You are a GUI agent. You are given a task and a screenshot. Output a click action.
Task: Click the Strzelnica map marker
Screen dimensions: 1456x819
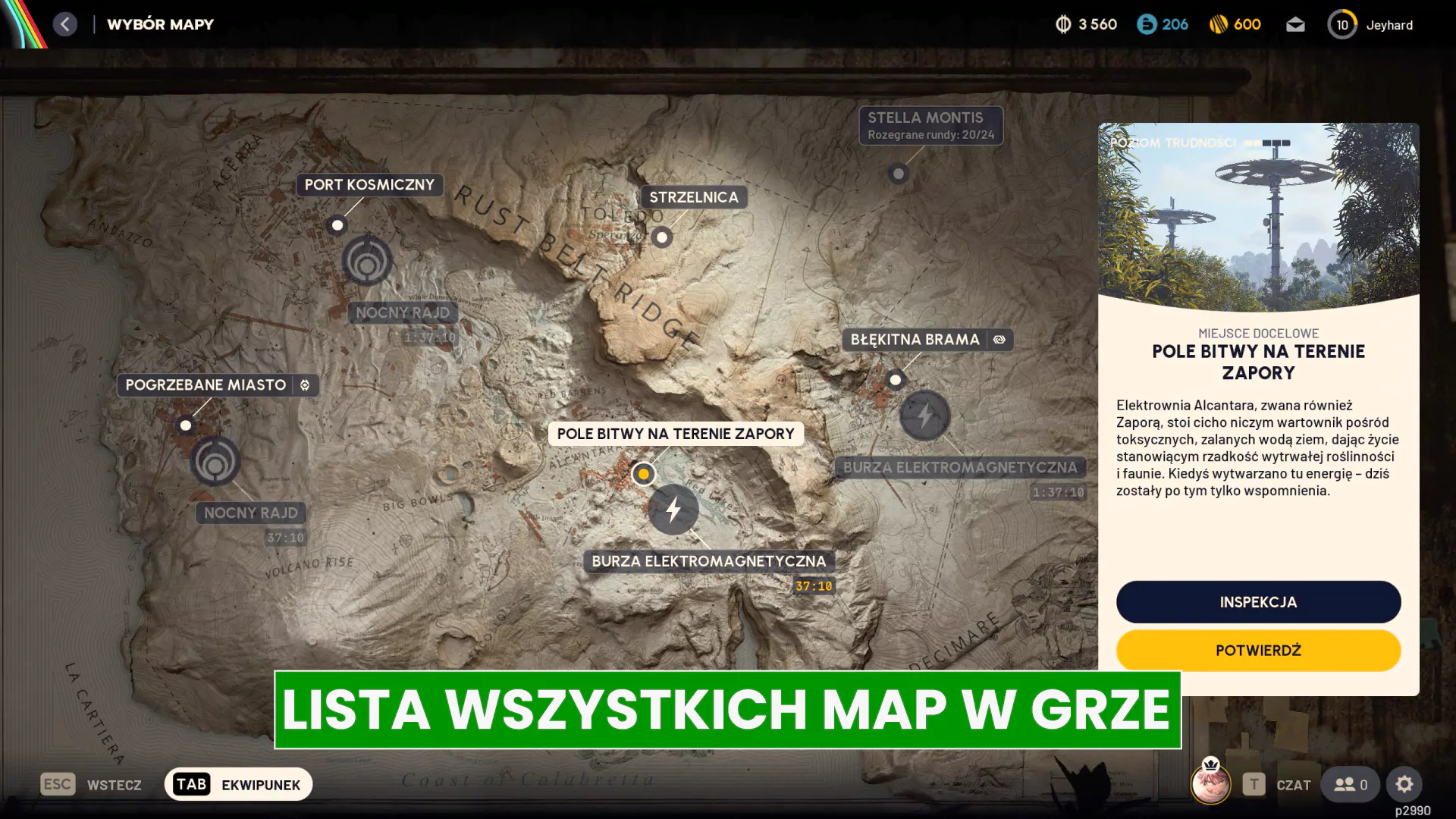coord(661,237)
